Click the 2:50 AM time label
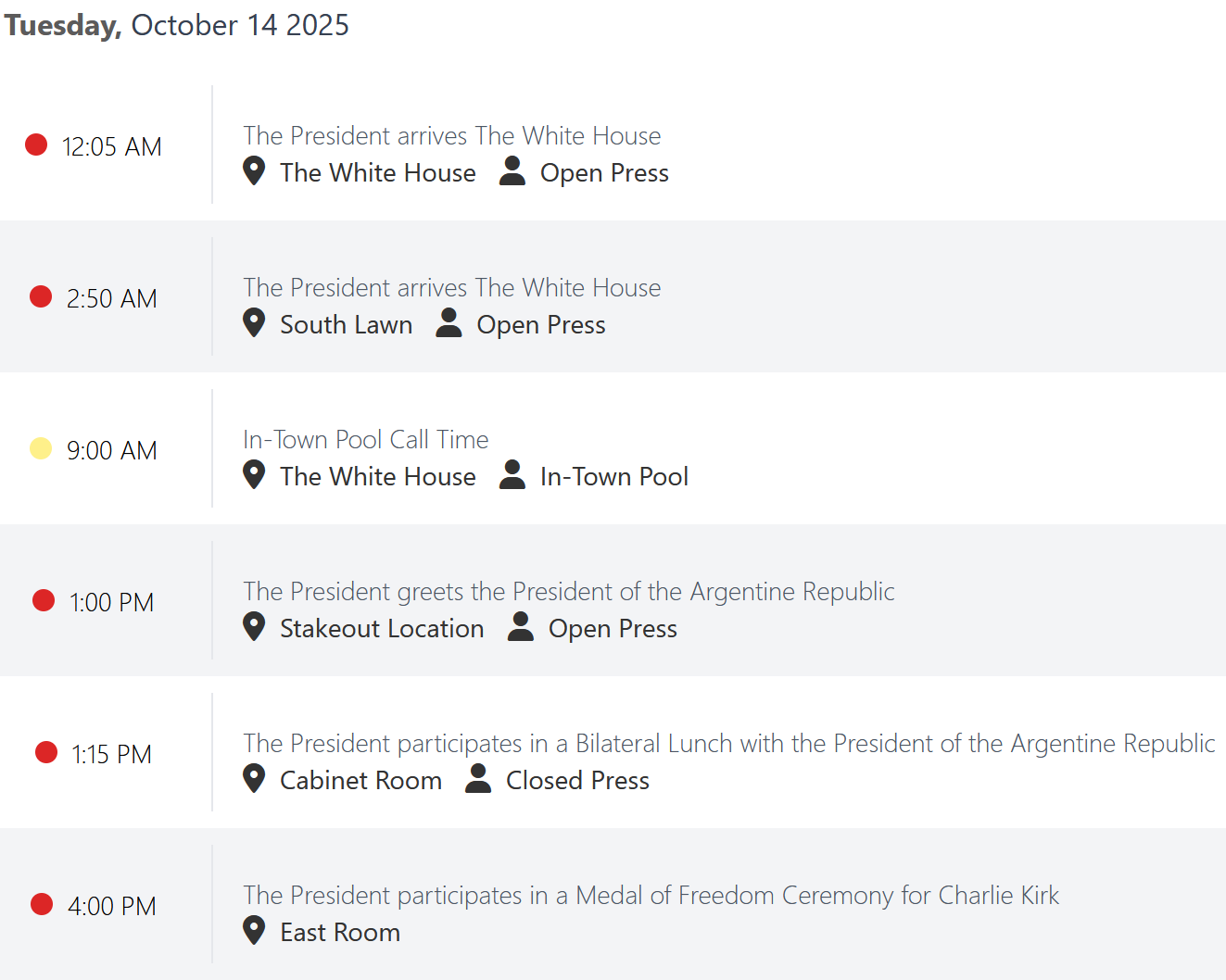1226x980 pixels. click(x=112, y=298)
